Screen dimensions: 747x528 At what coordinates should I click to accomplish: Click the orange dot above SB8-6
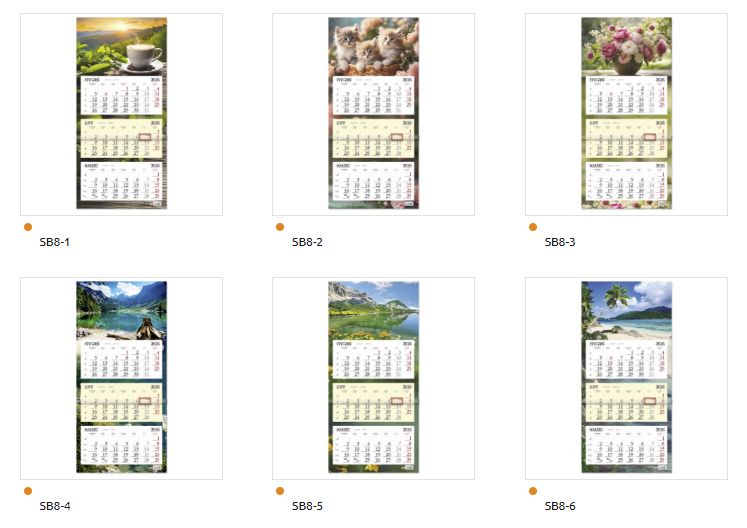pos(533,491)
